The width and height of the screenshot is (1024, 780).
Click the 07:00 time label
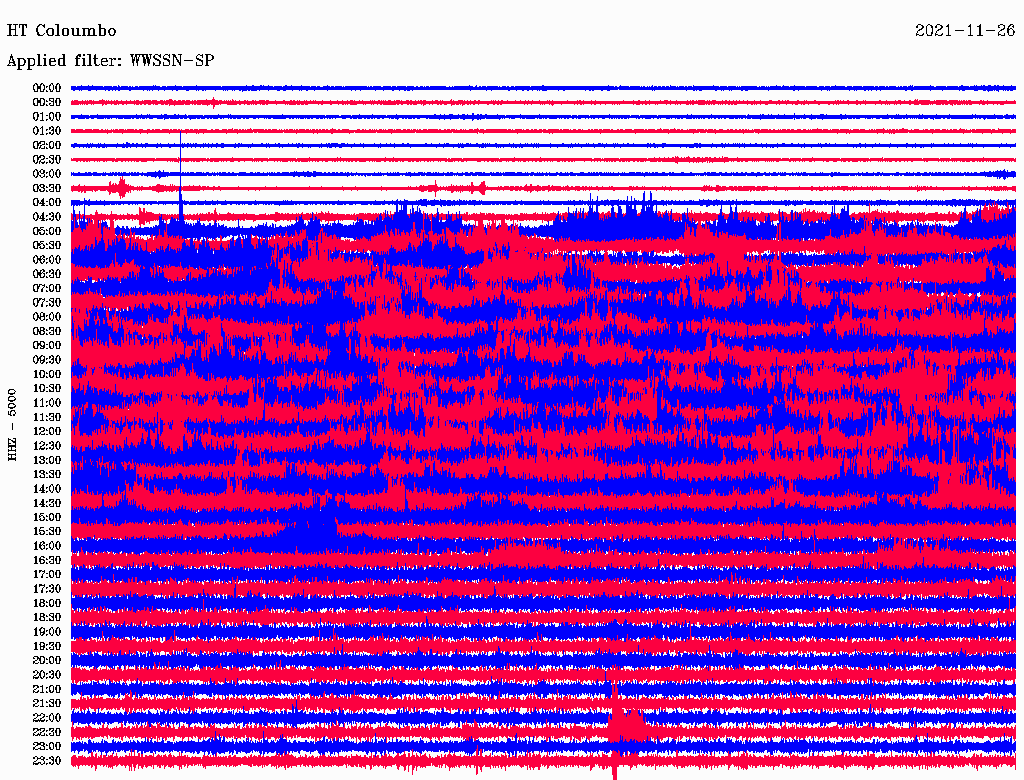[x=47, y=288]
